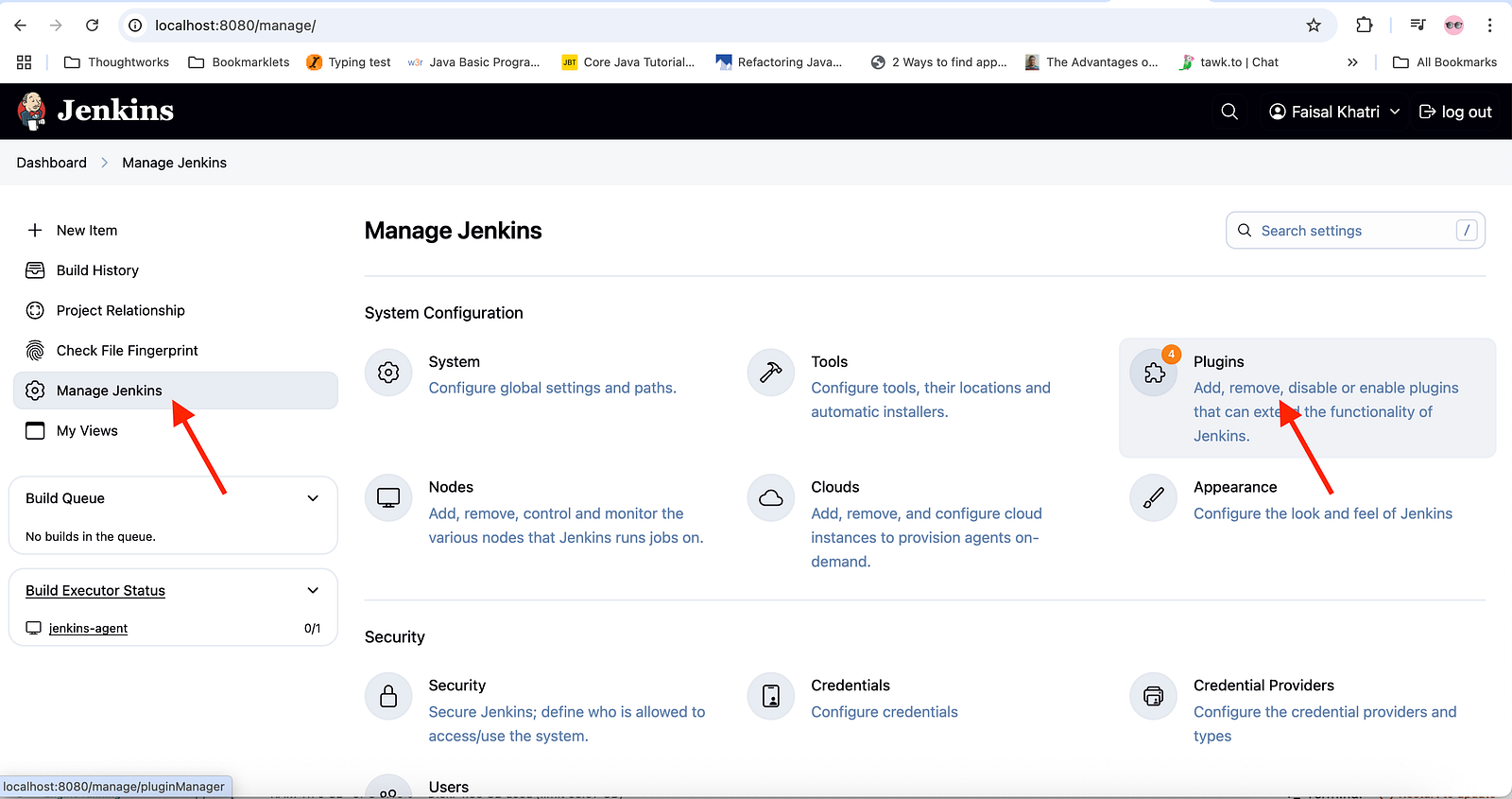This screenshot has height=799, width=1512.
Task: Open the New Item sidebar entry
Action: [175, 230]
